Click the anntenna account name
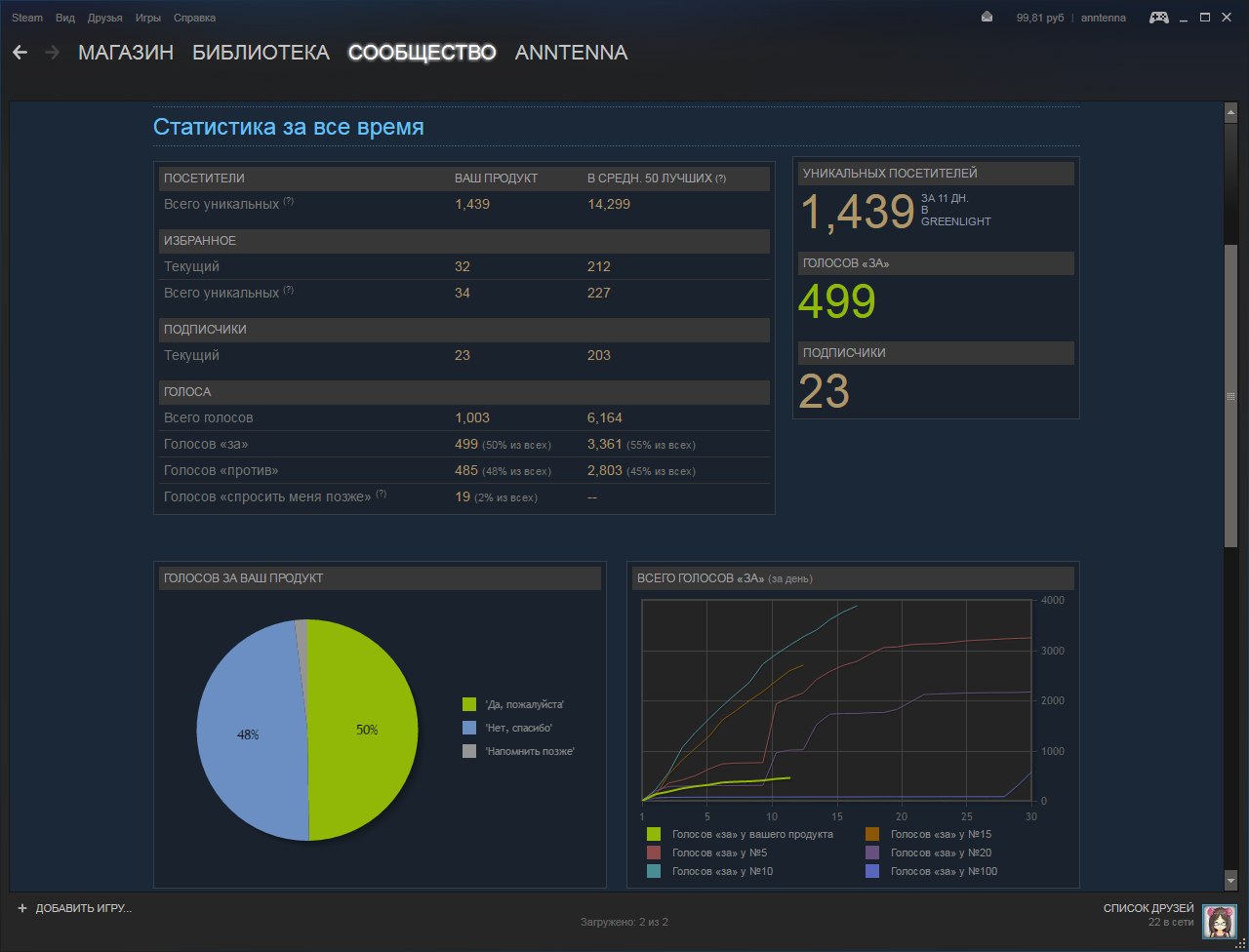The width and height of the screenshot is (1249, 952). (x=1103, y=18)
